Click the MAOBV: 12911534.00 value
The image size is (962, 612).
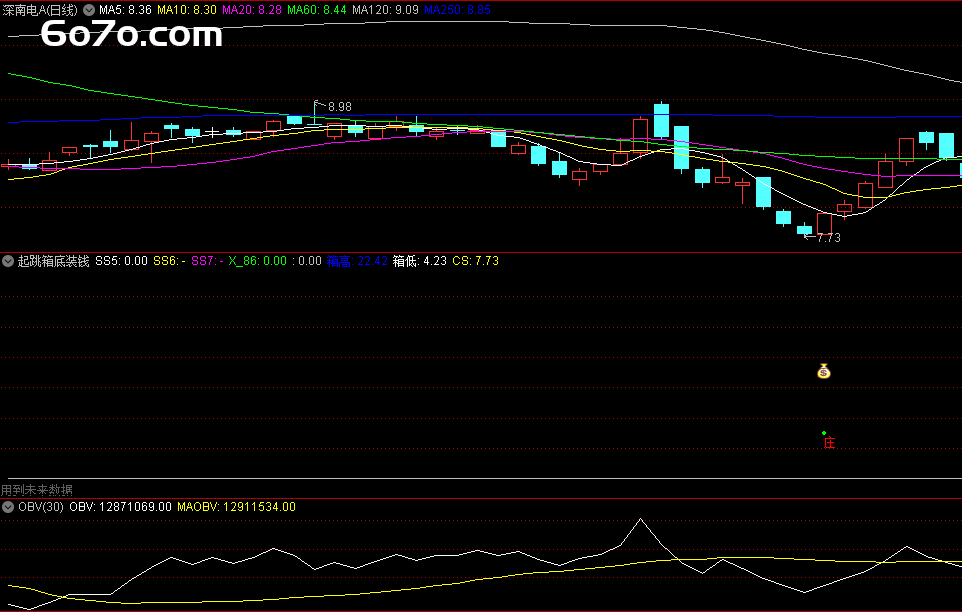click(x=236, y=507)
